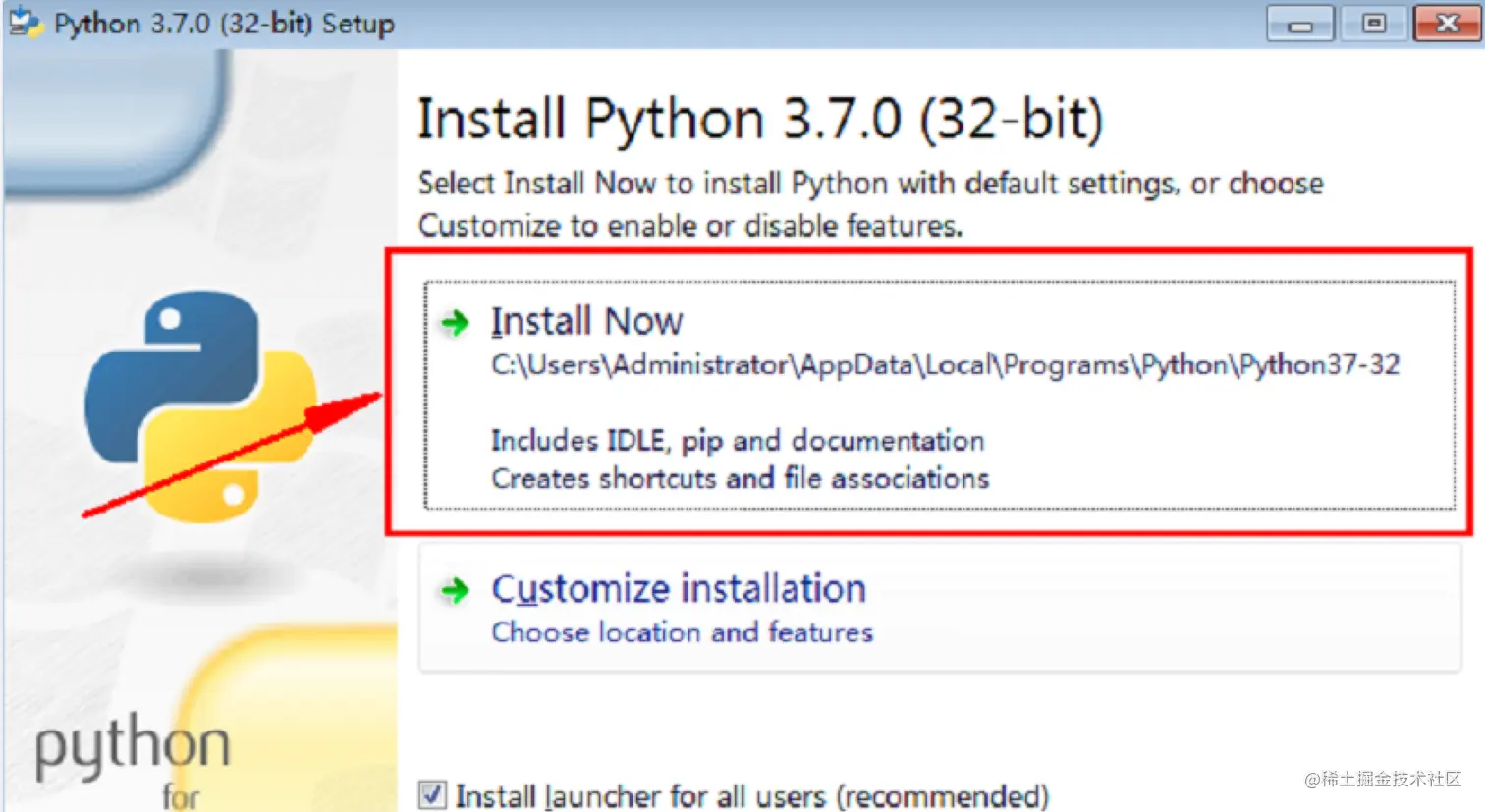Click the 'python for' wordmark in the side panel

click(x=133, y=763)
